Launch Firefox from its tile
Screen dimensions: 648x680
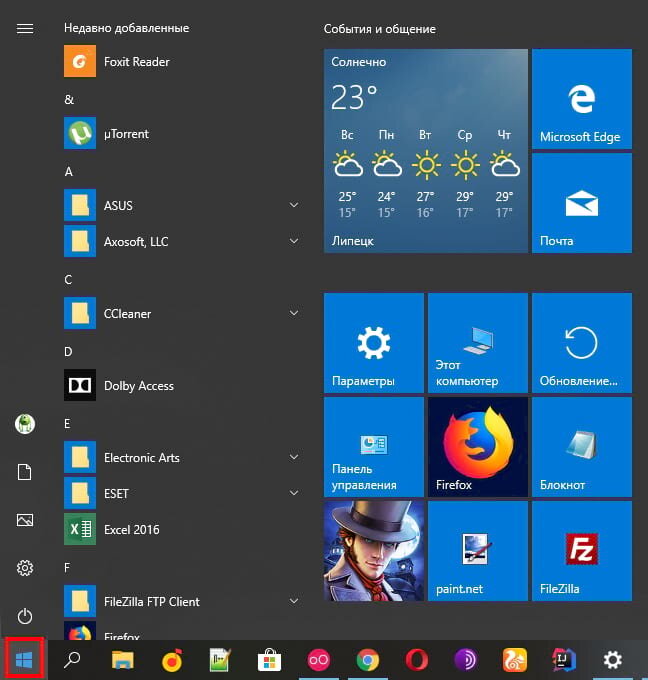point(478,447)
